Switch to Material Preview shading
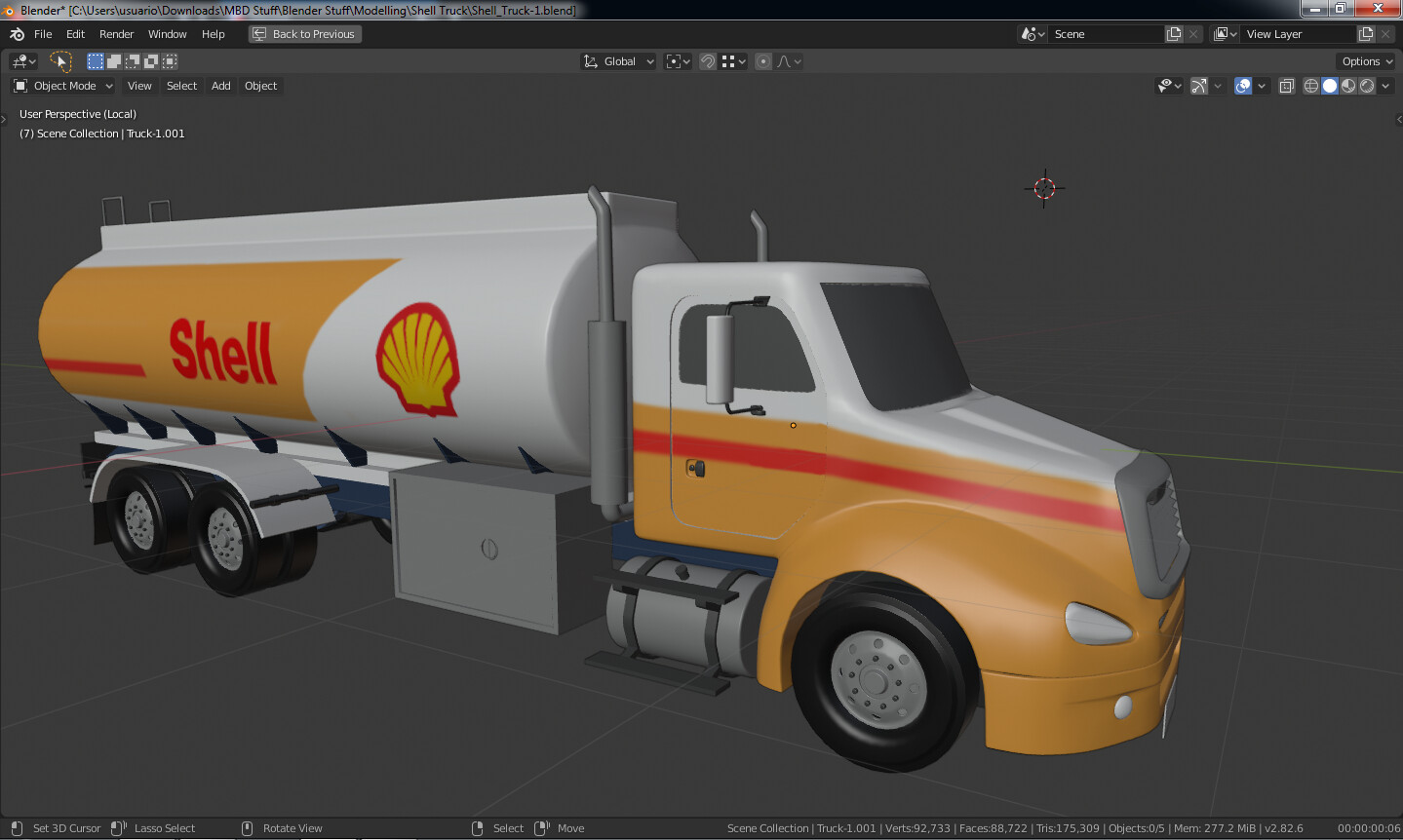Image resolution: width=1403 pixels, height=840 pixels. (1348, 86)
